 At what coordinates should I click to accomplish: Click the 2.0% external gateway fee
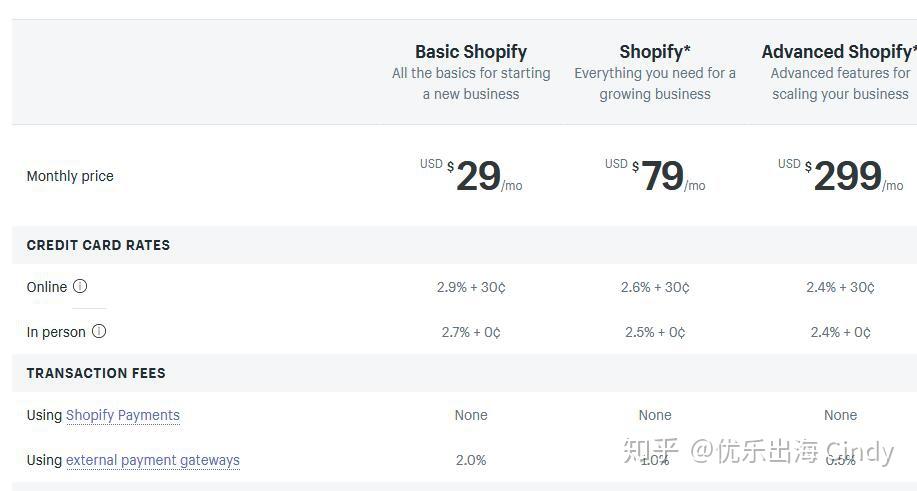click(471, 460)
